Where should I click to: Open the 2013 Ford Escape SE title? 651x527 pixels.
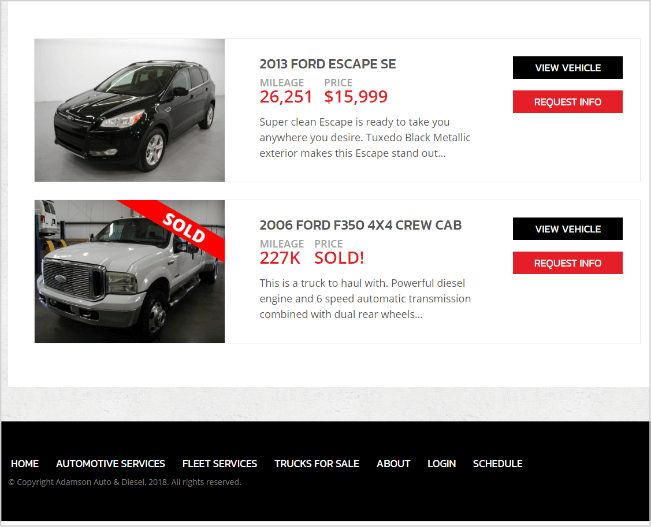tap(328, 64)
